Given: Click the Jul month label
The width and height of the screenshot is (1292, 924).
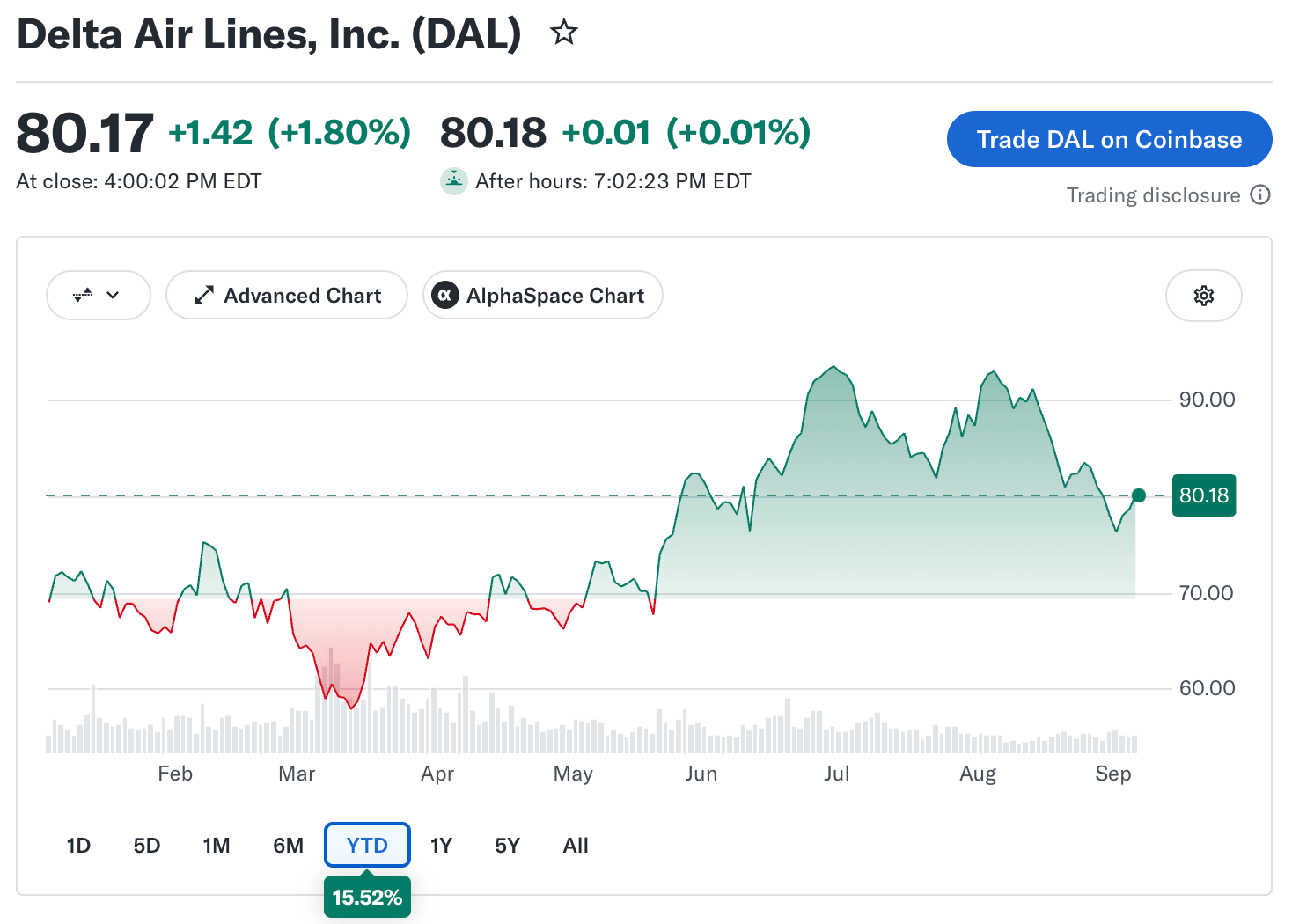Looking at the screenshot, I should [837, 774].
